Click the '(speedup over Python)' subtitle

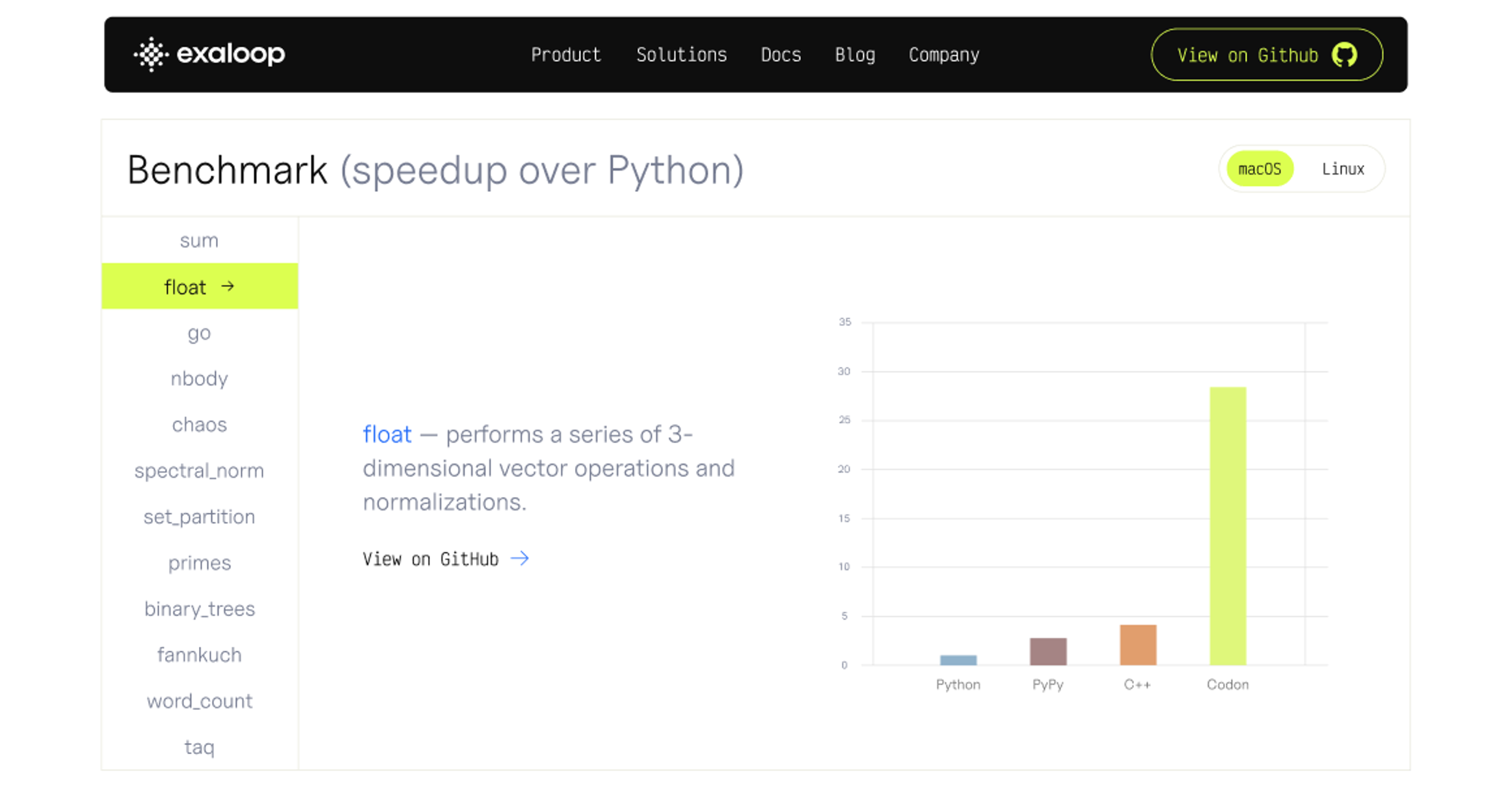coord(542,171)
